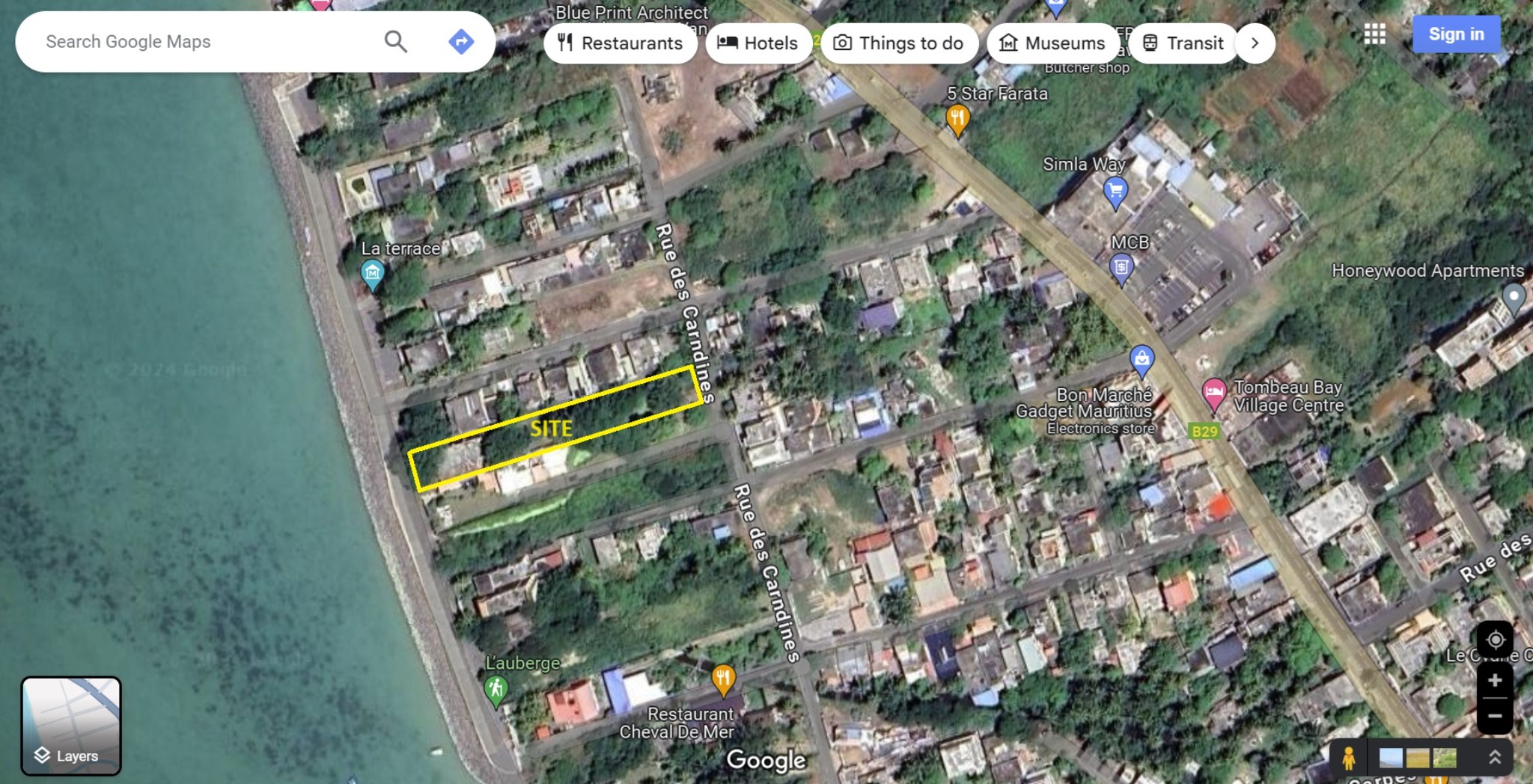The image size is (1533, 784).
Task: Choose the Things to do chip
Action: tap(899, 43)
